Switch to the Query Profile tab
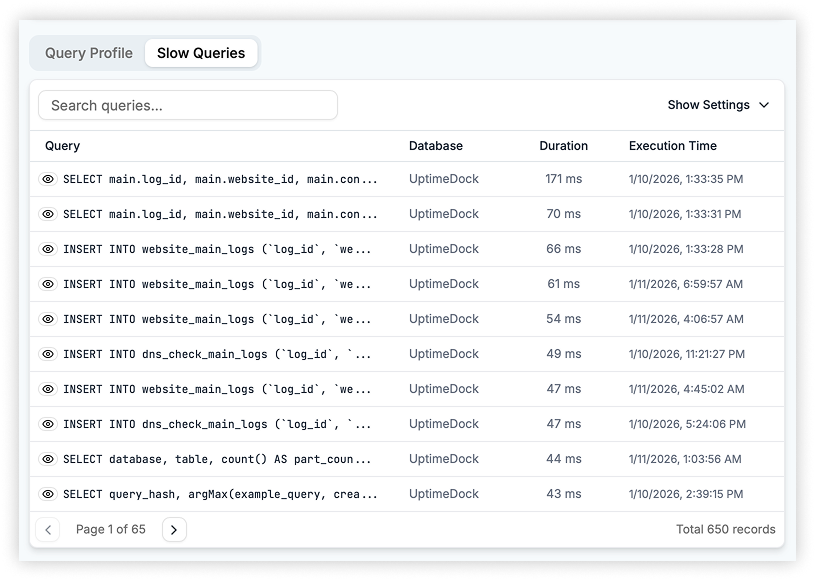 point(88,53)
